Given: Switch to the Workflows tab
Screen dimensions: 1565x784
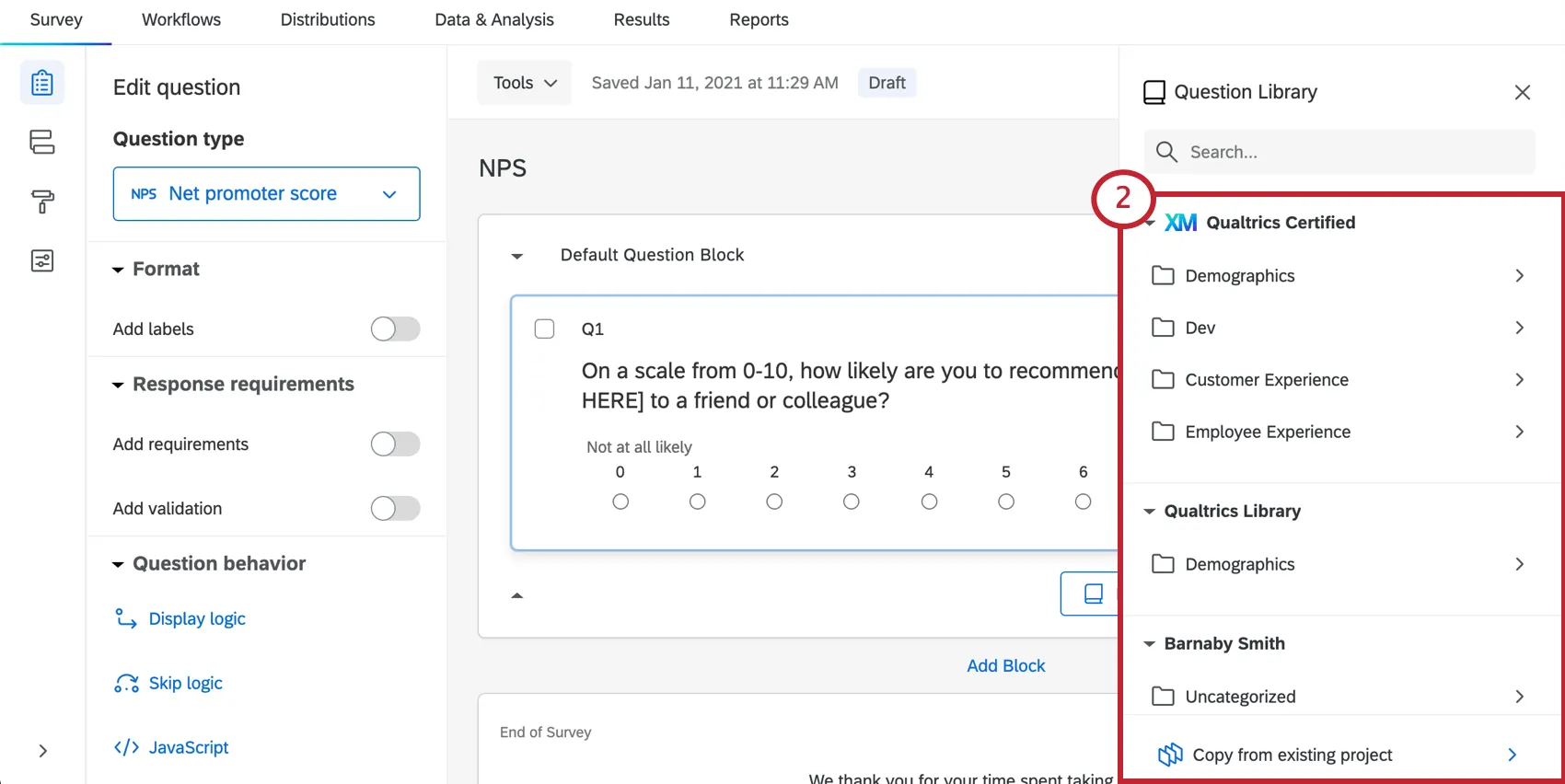Looking at the screenshot, I should pos(181,19).
